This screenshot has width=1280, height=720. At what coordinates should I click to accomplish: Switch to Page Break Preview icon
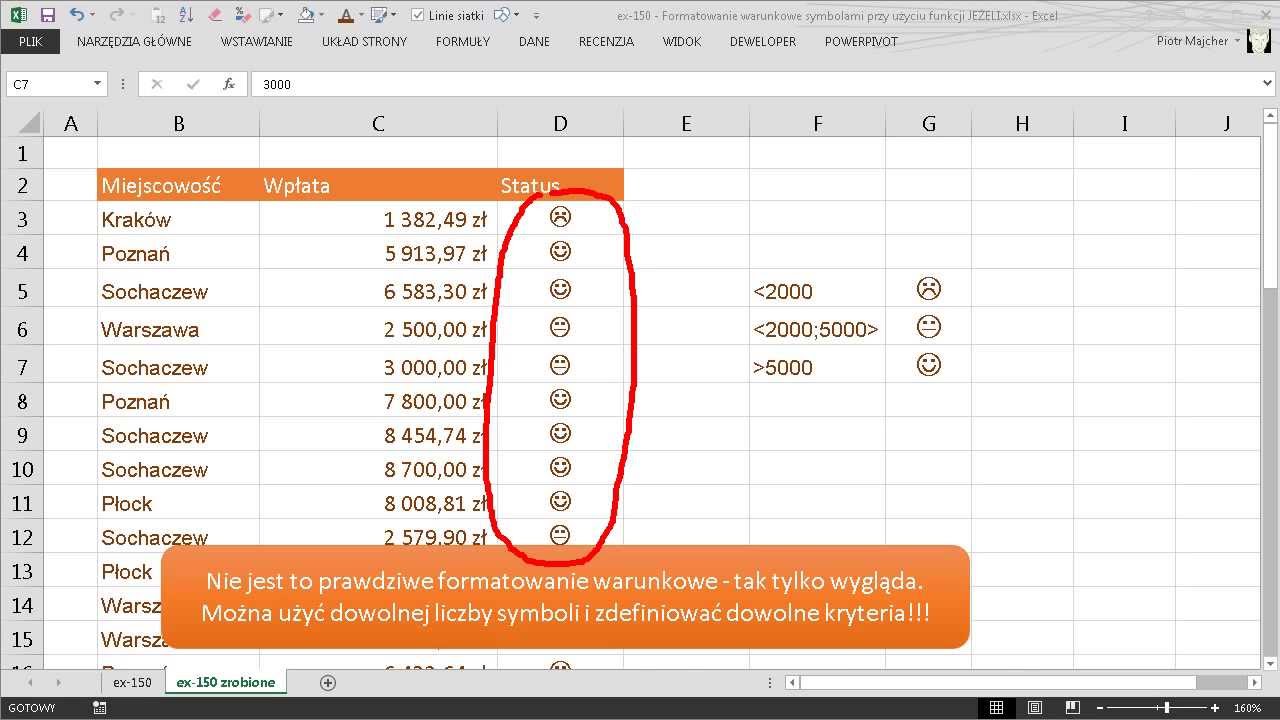(1072, 708)
